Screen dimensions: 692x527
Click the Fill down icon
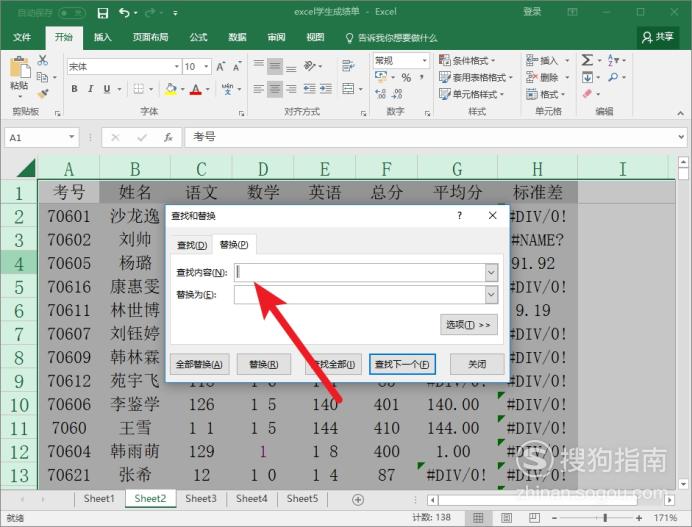click(x=587, y=78)
